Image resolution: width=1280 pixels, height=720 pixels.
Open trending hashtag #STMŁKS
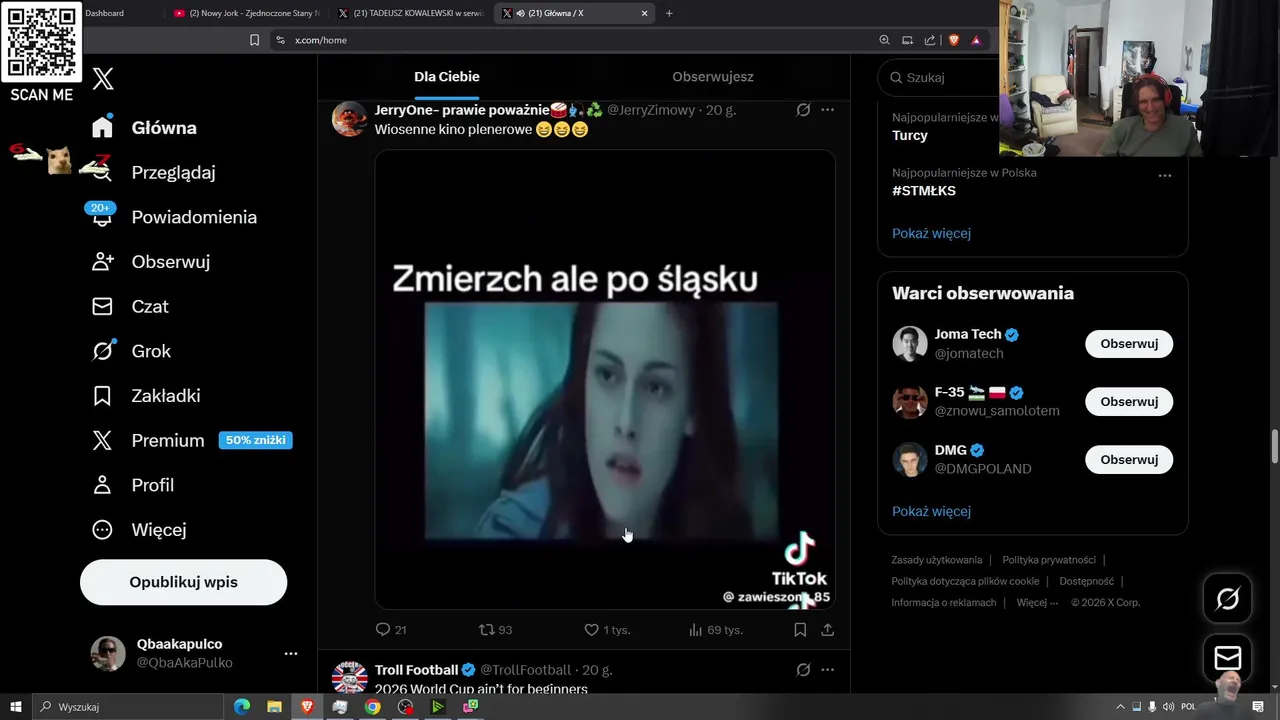pyautogui.click(x=924, y=190)
